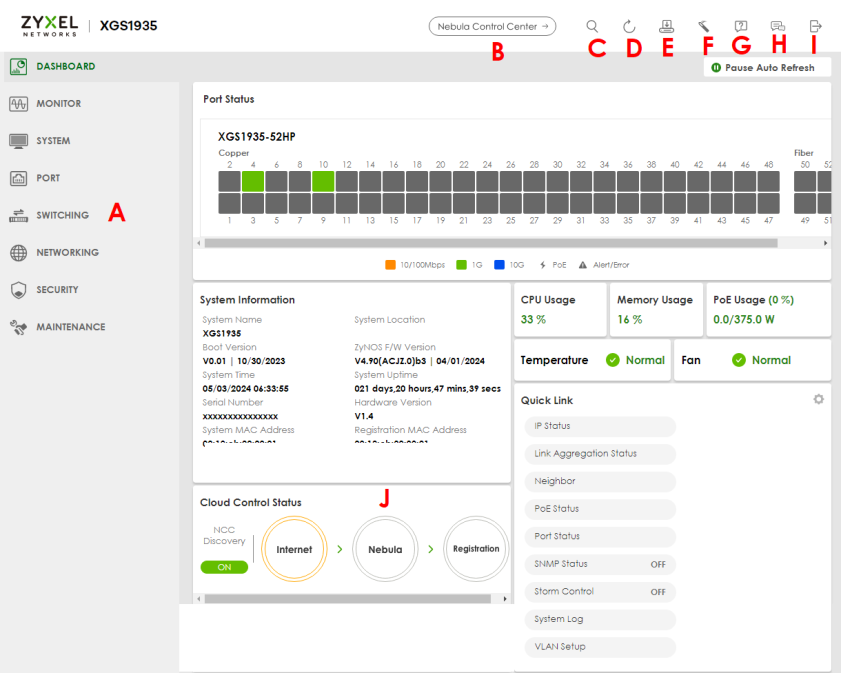Click the Port sidebar icon
This screenshot has height=673, width=841.
pyautogui.click(x=18, y=178)
